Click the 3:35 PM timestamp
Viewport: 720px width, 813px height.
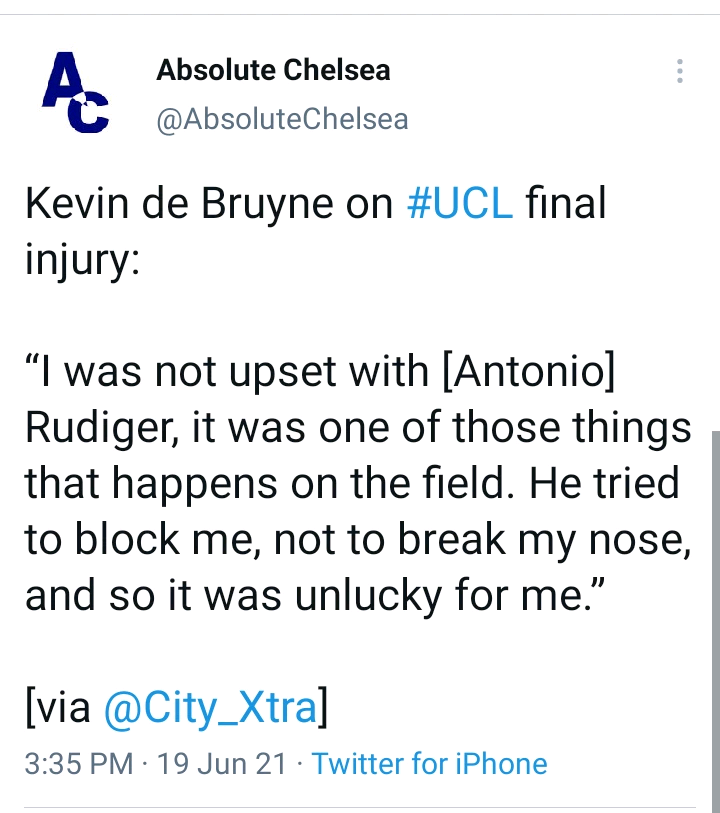point(78,764)
